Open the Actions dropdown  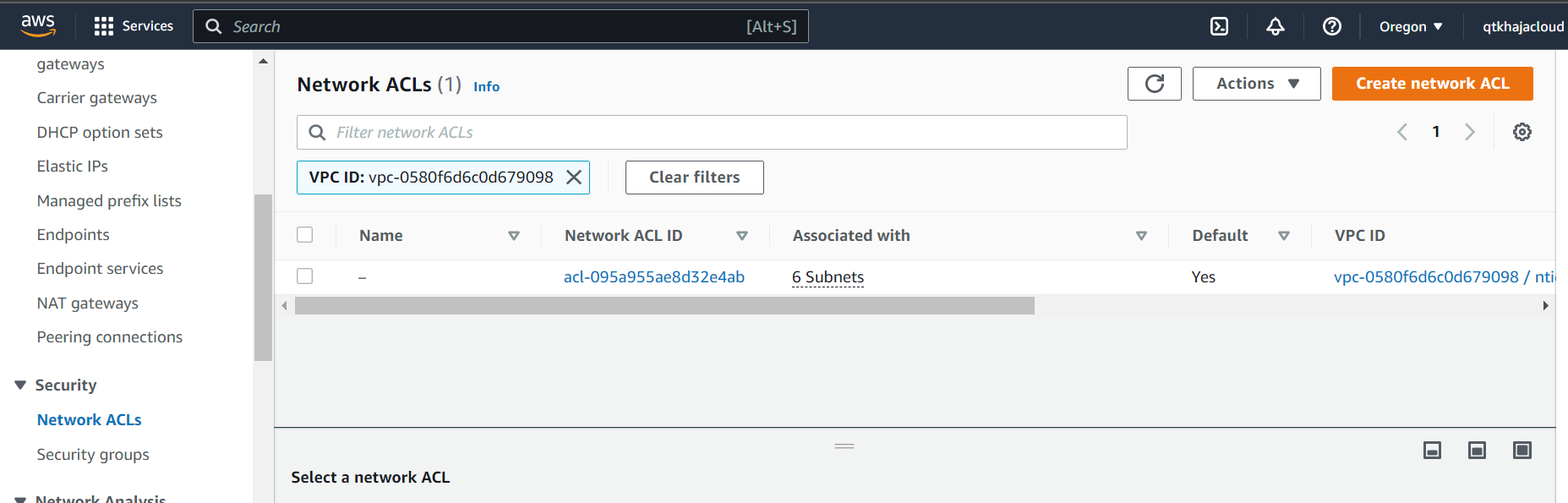pyautogui.click(x=1256, y=84)
